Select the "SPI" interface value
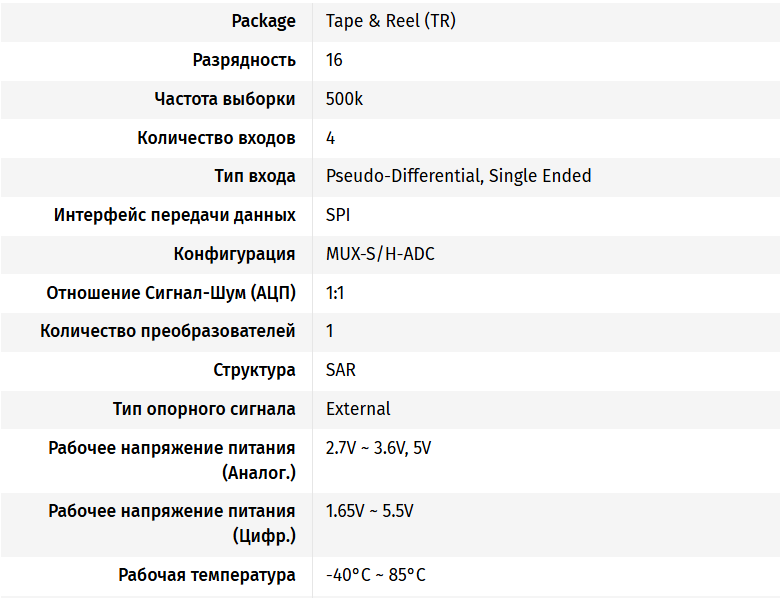Screen dimensions: 780x598 [x=338, y=215]
